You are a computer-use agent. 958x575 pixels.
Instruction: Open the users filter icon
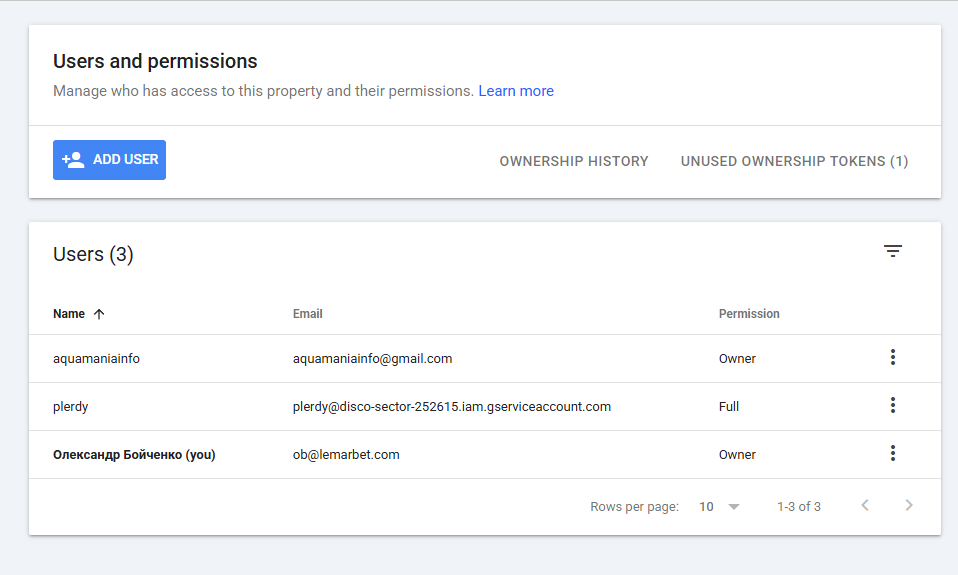click(893, 251)
